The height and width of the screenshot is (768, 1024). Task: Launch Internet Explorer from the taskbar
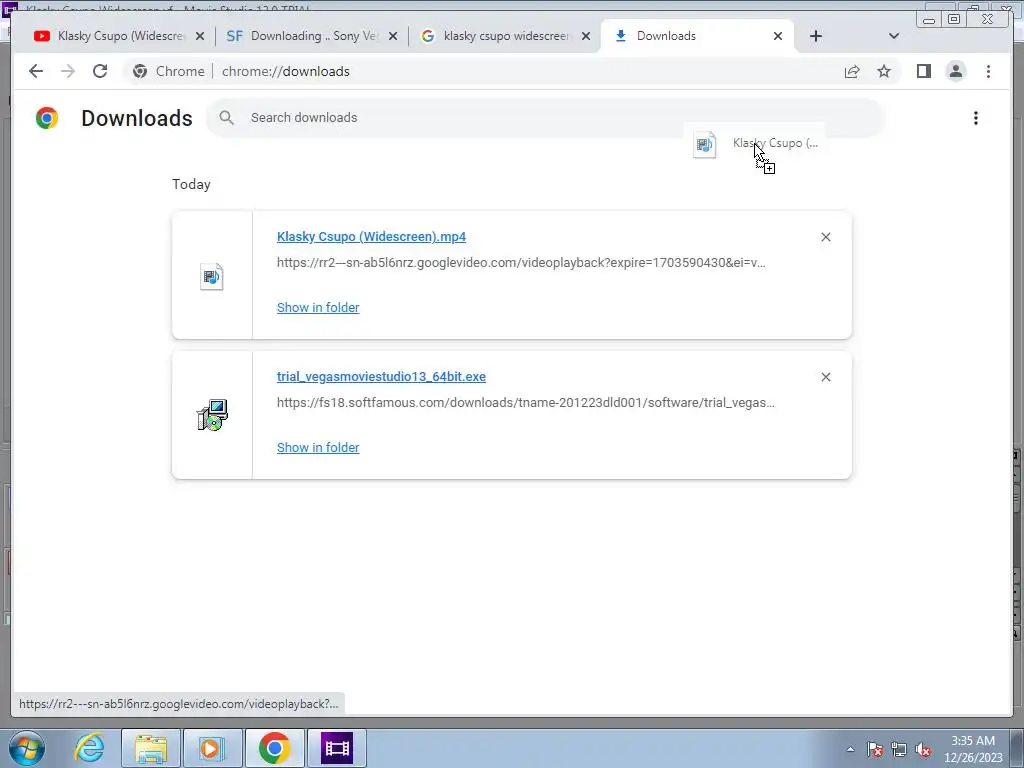point(89,748)
